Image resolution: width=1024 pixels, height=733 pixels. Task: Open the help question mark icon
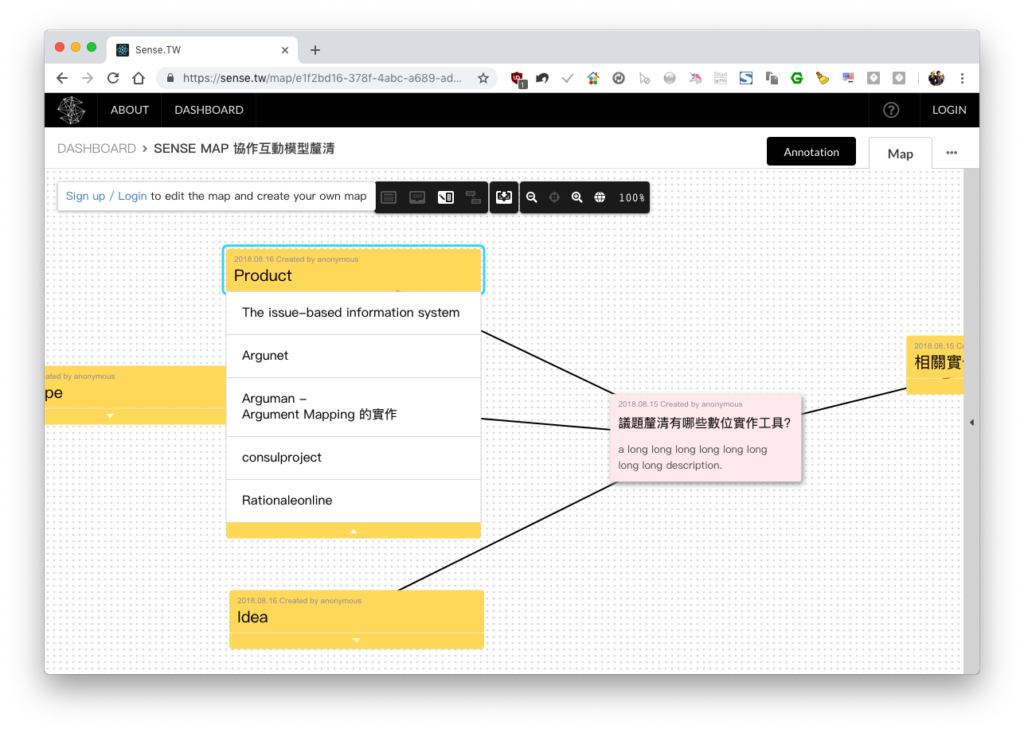tap(891, 110)
